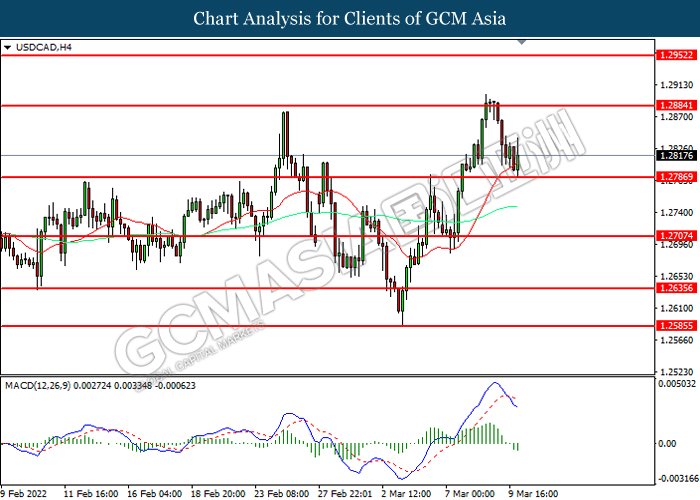Click the 9 Feb 2022 date label
Screen dimensions: 700x500
[x=23, y=493]
